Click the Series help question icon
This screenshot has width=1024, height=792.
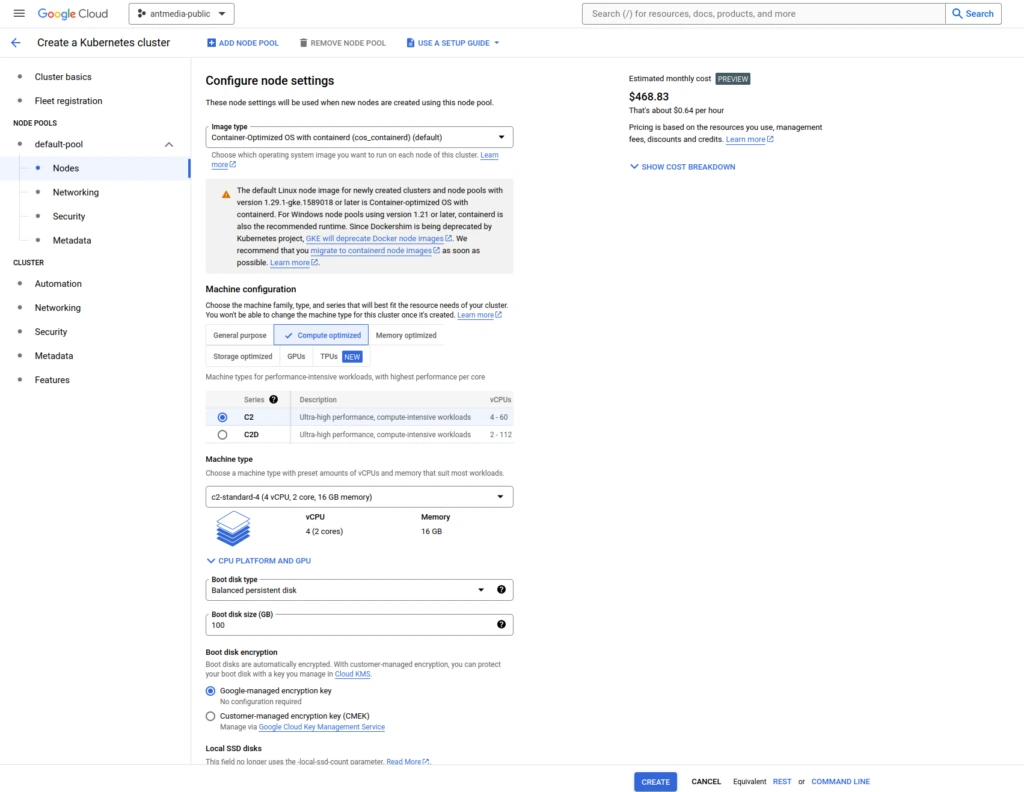pyautogui.click(x=274, y=400)
